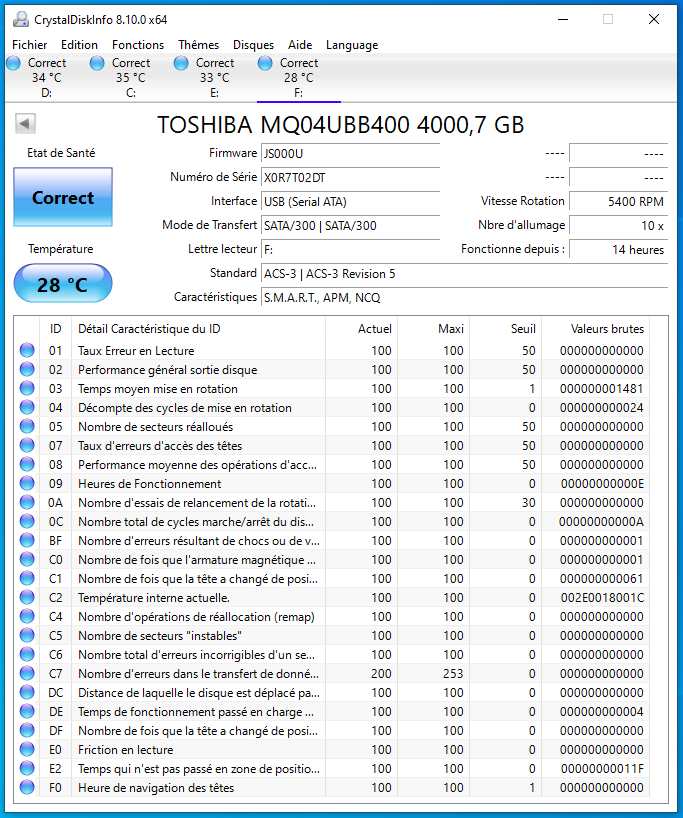This screenshot has width=683, height=818.
Task: Click status orb for attribute C4 row
Action: [x=27, y=616]
